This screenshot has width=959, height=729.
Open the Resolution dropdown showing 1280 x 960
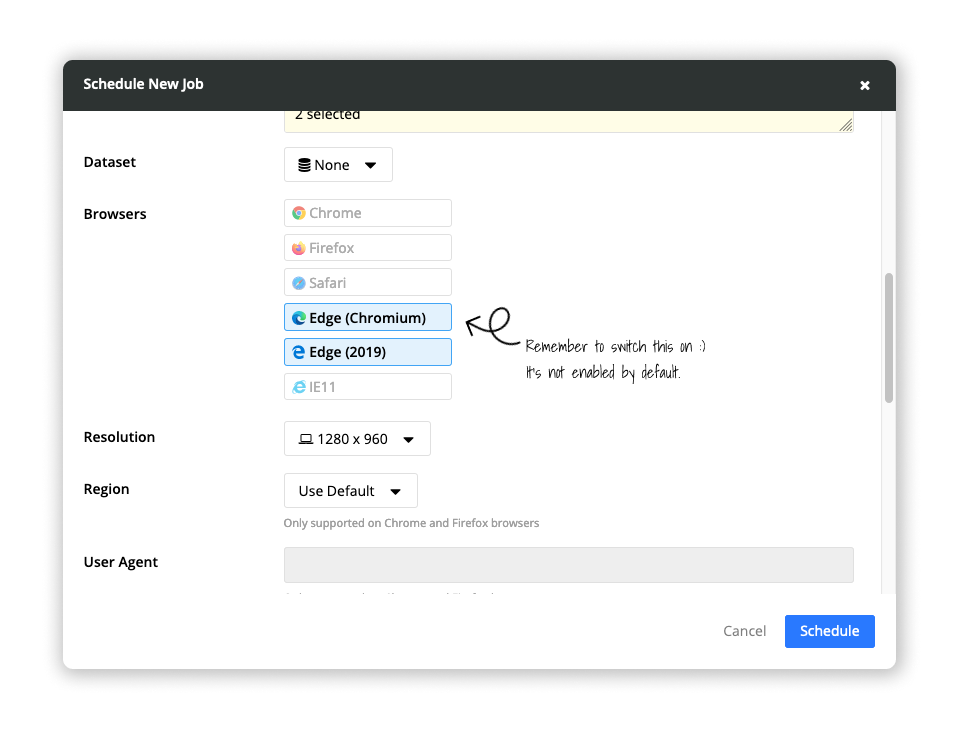(x=356, y=438)
